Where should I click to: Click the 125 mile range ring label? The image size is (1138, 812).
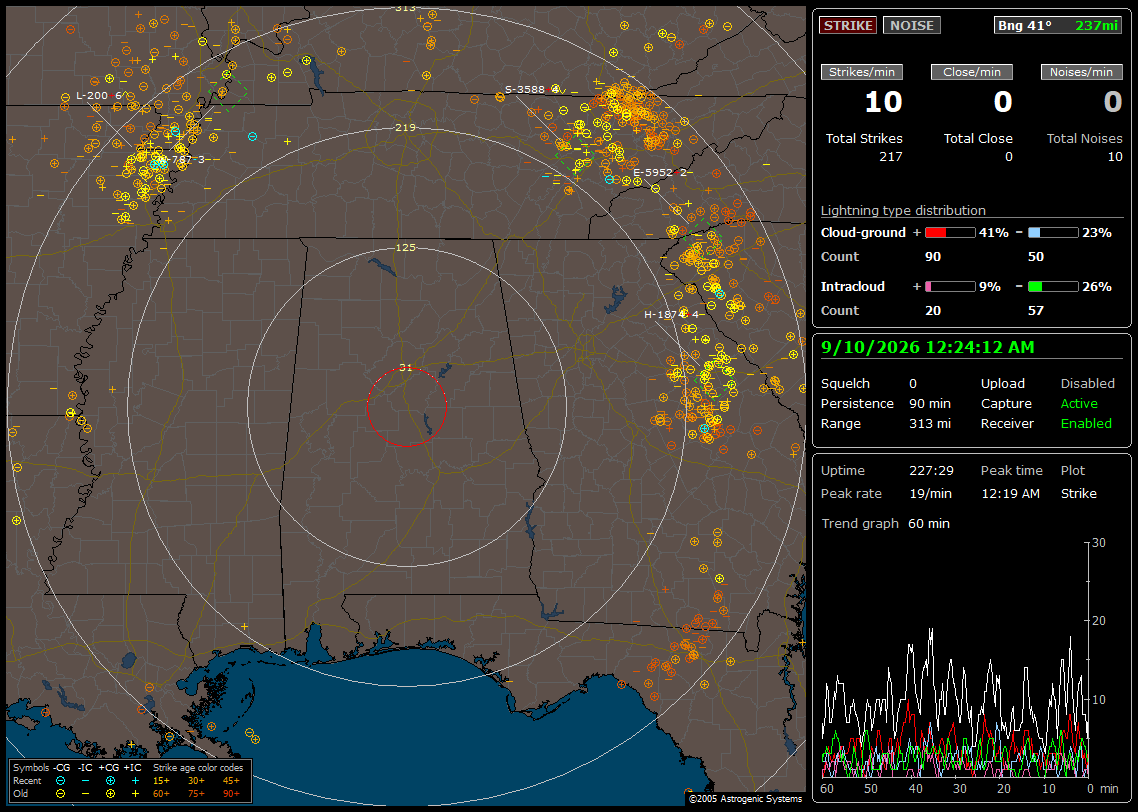coord(405,247)
